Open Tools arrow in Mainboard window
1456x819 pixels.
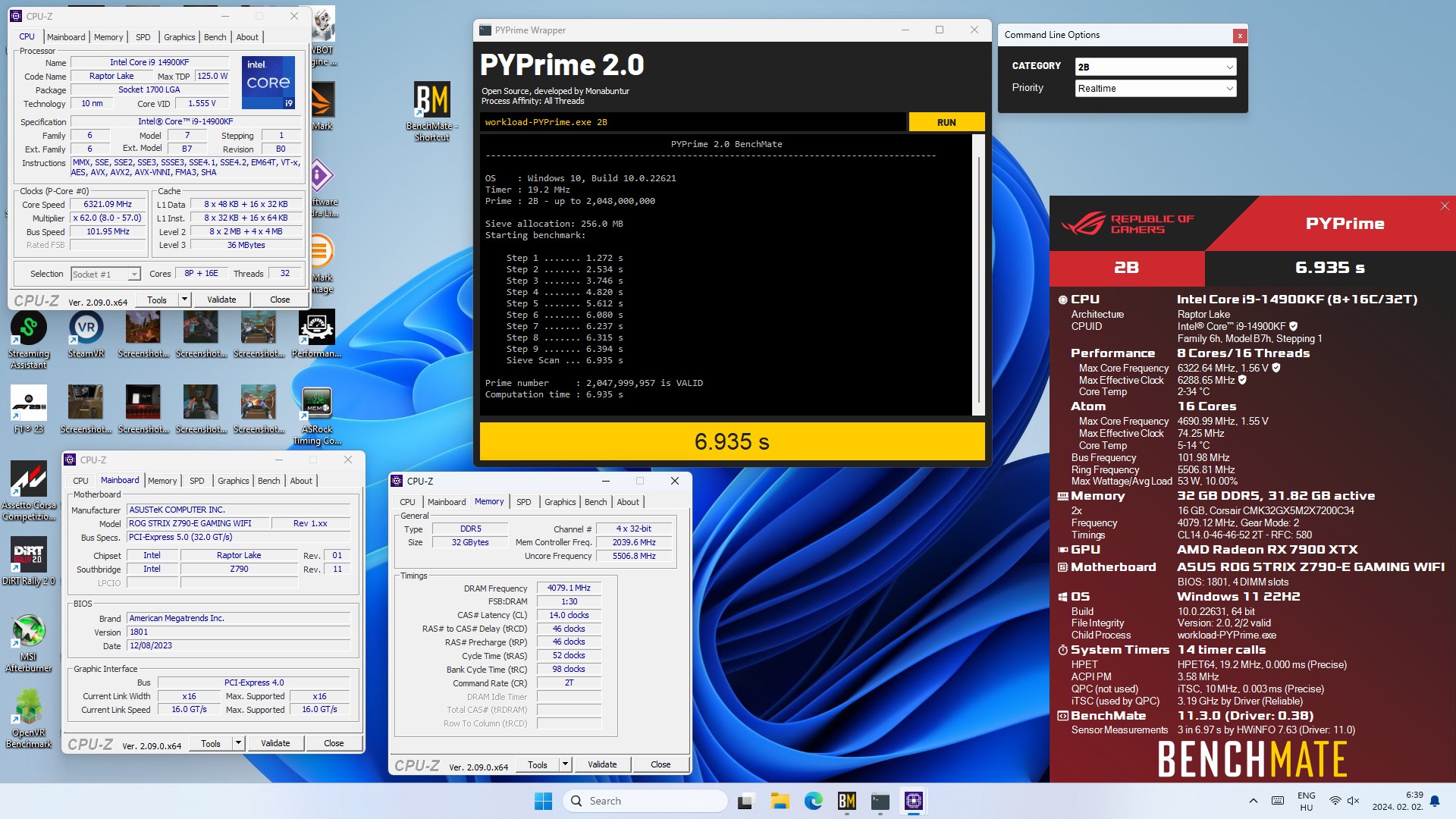[238, 743]
